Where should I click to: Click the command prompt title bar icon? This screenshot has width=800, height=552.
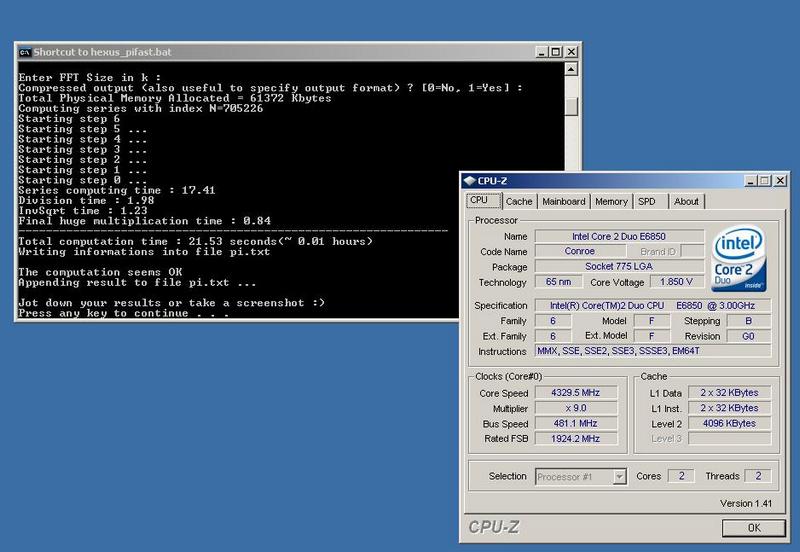(x=24, y=52)
